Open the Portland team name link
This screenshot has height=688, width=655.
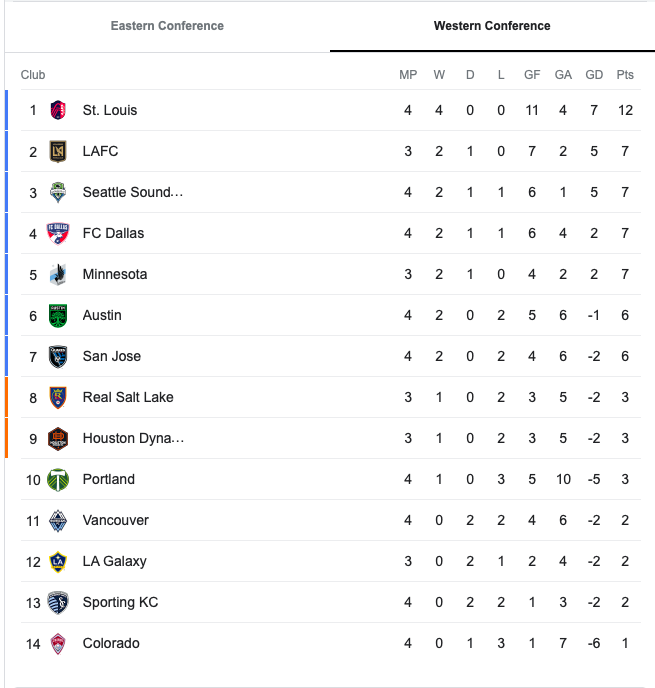point(109,479)
